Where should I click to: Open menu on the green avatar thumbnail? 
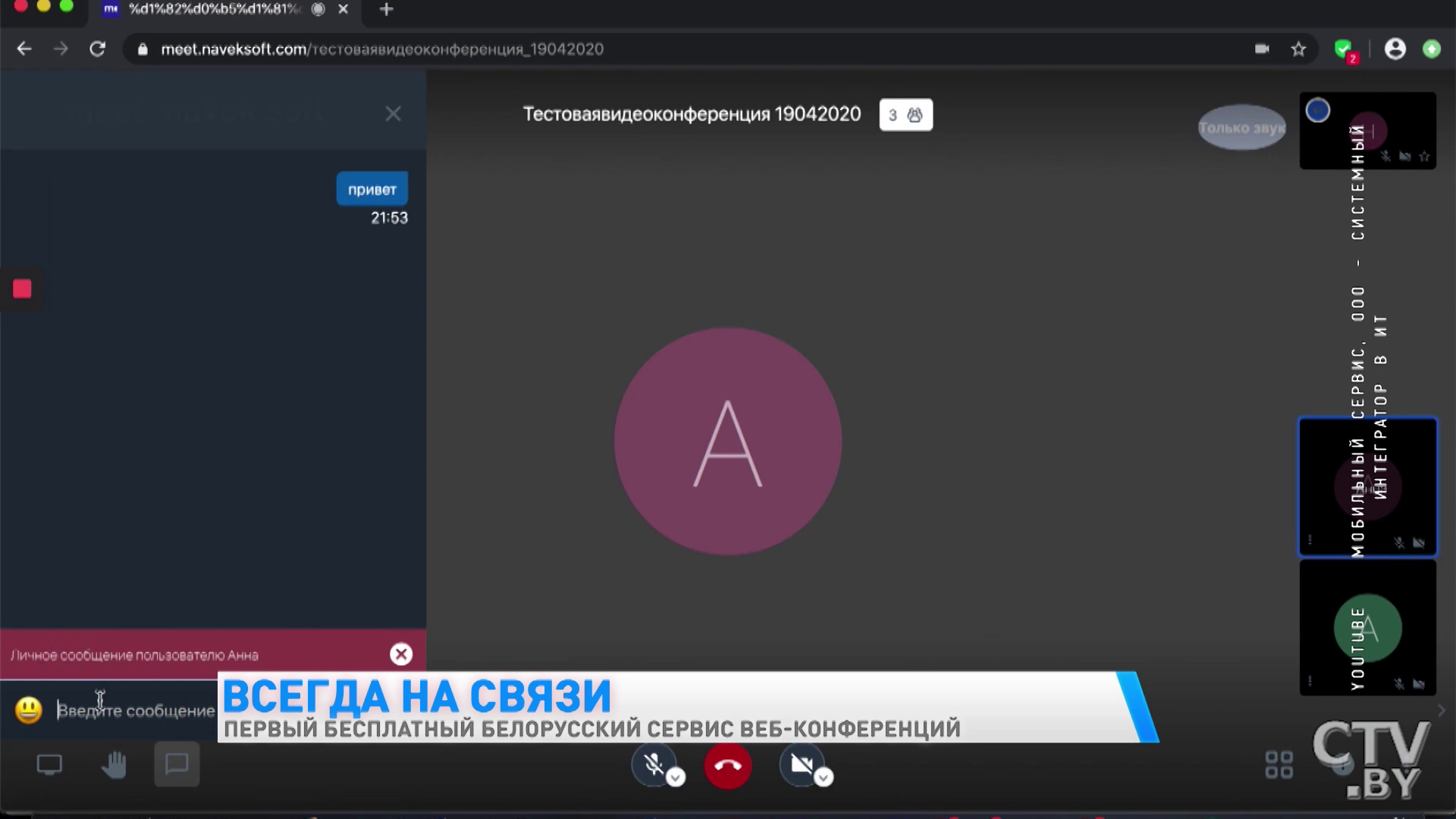[x=1310, y=681]
